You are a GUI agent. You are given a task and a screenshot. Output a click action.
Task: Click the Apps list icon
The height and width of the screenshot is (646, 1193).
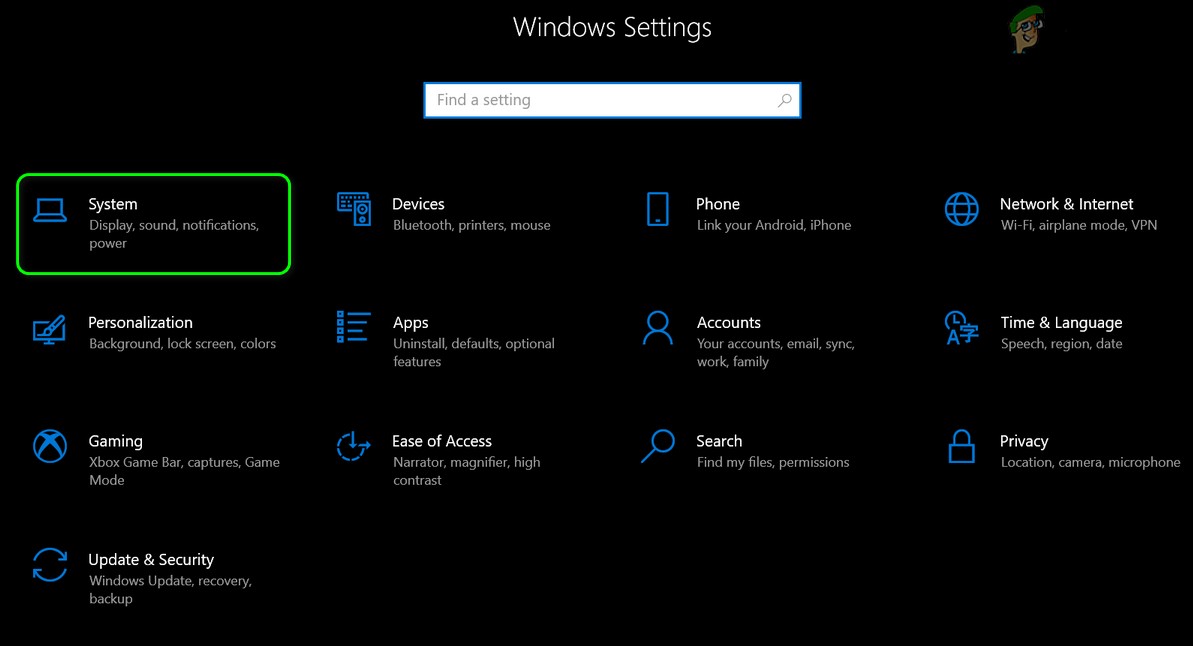click(x=354, y=327)
